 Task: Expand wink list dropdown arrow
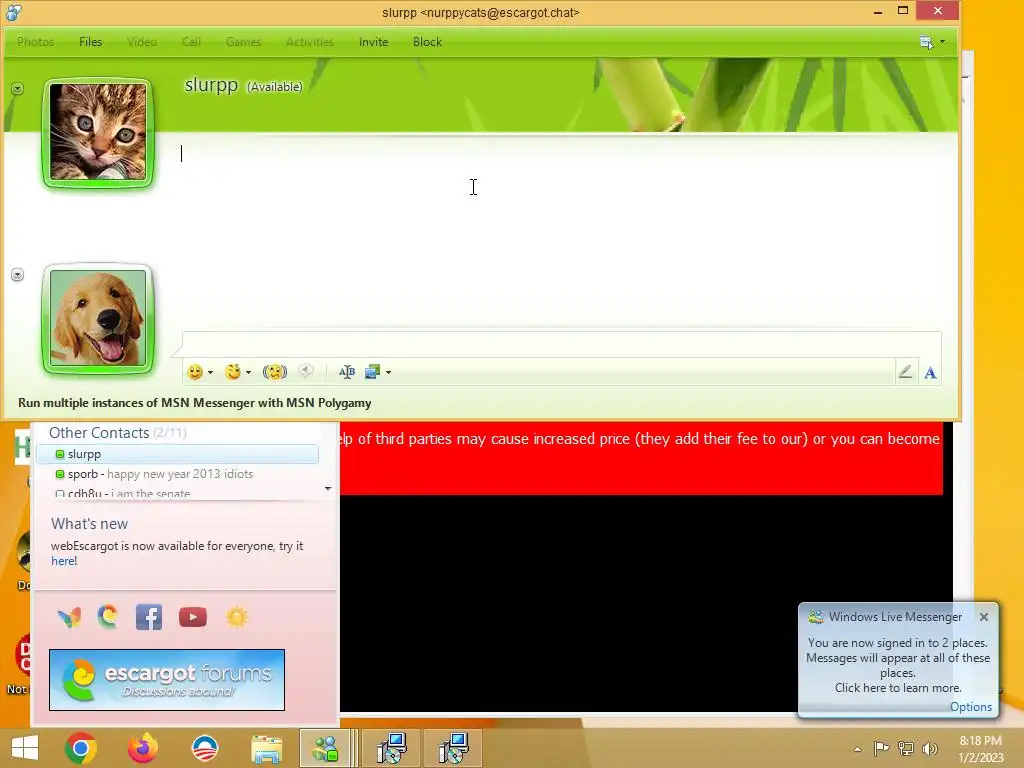[248, 373]
